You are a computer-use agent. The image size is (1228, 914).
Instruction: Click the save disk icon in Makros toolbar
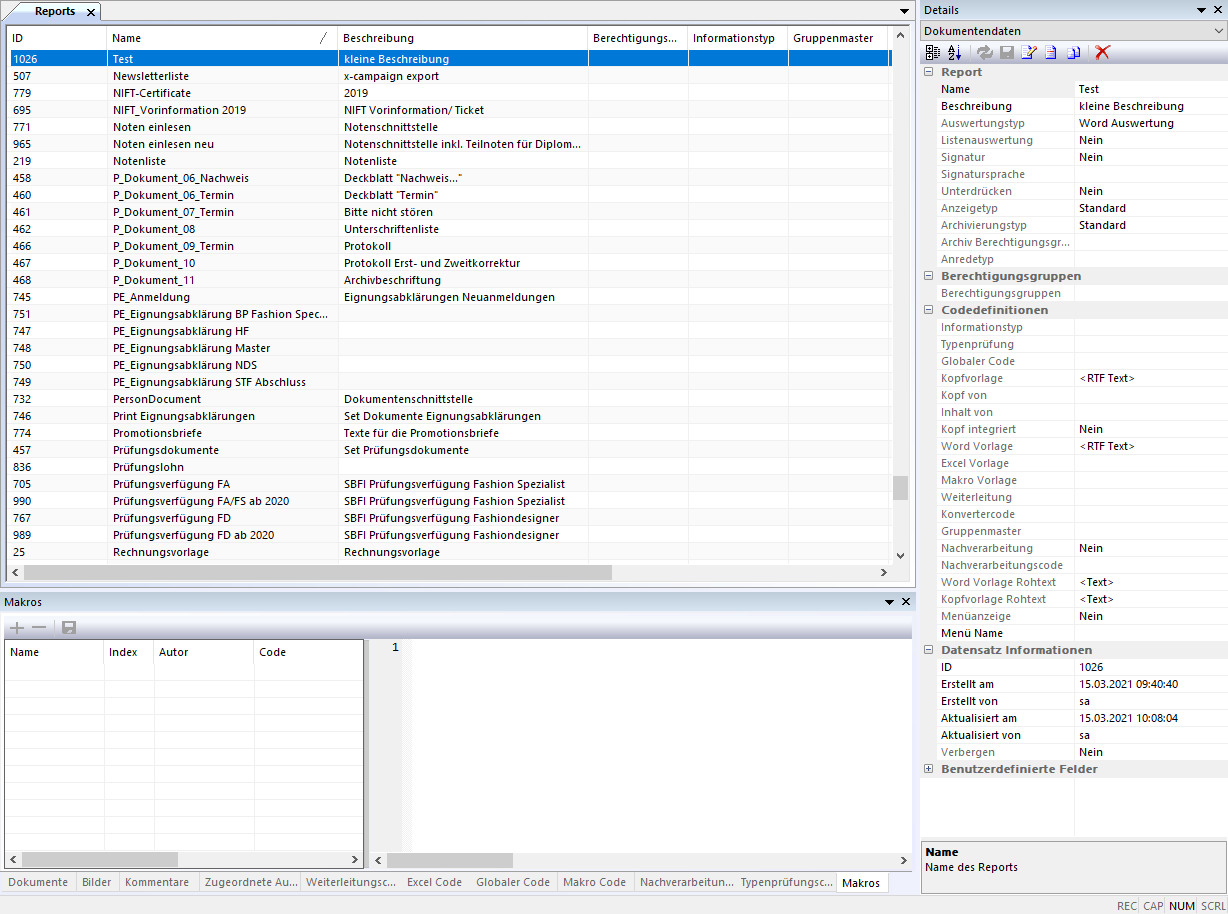coord(69,628)
